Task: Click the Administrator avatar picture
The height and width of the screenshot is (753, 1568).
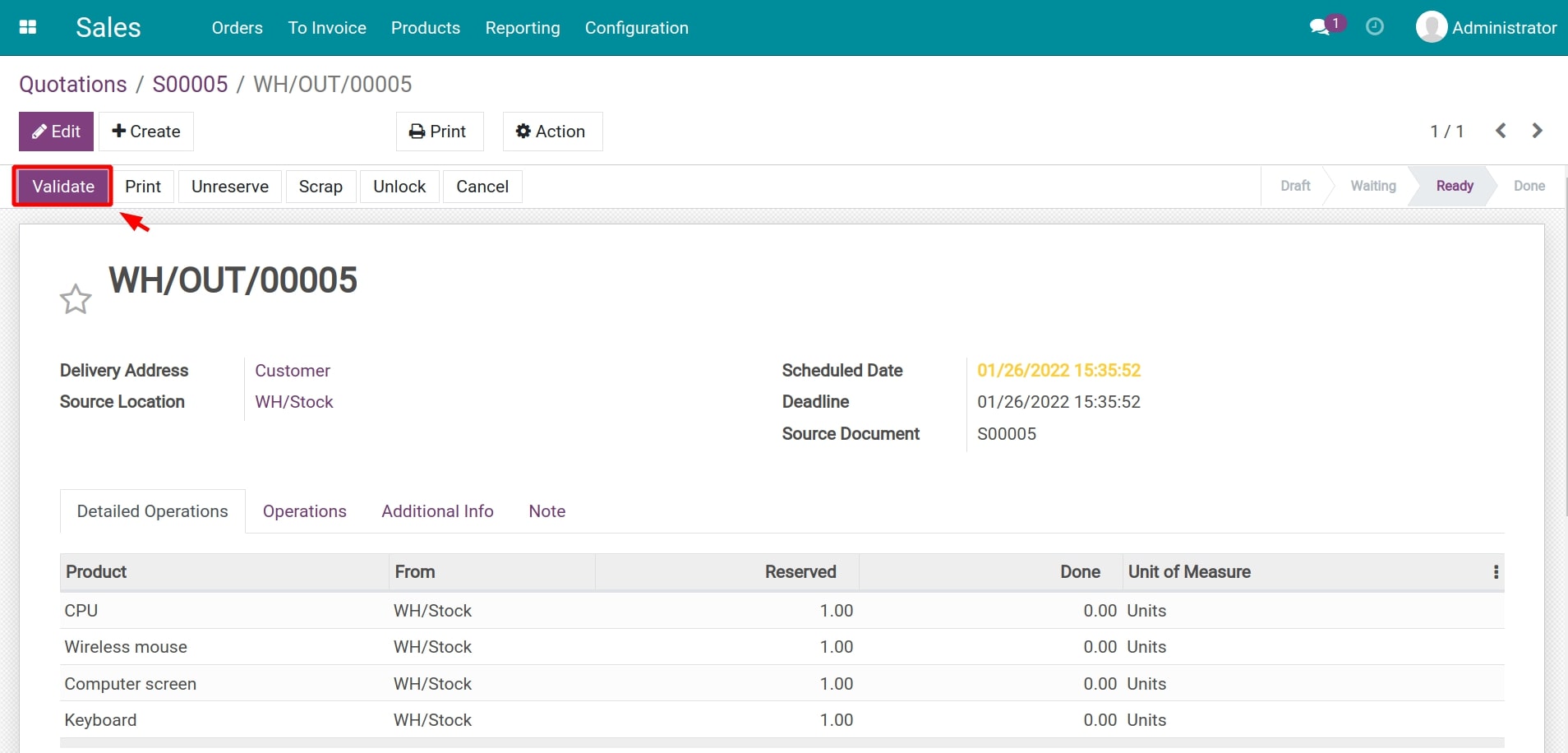Action: (x=1432, y=27)
